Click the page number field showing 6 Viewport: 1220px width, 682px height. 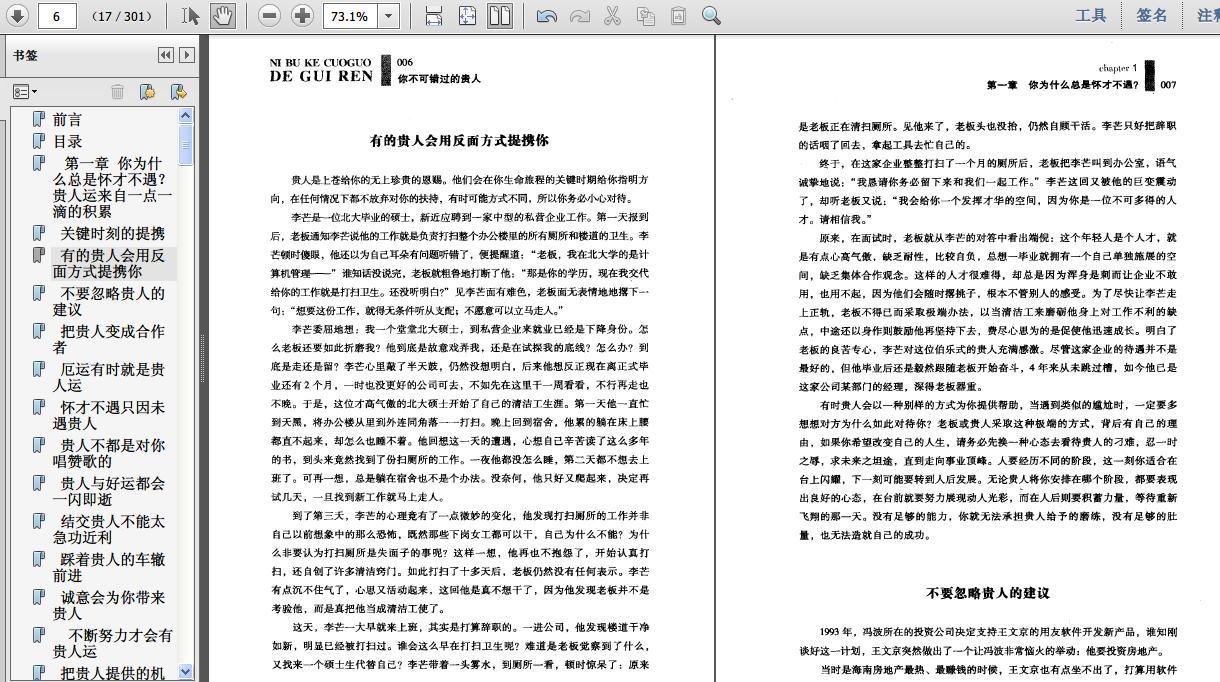(x=57, y=16)
